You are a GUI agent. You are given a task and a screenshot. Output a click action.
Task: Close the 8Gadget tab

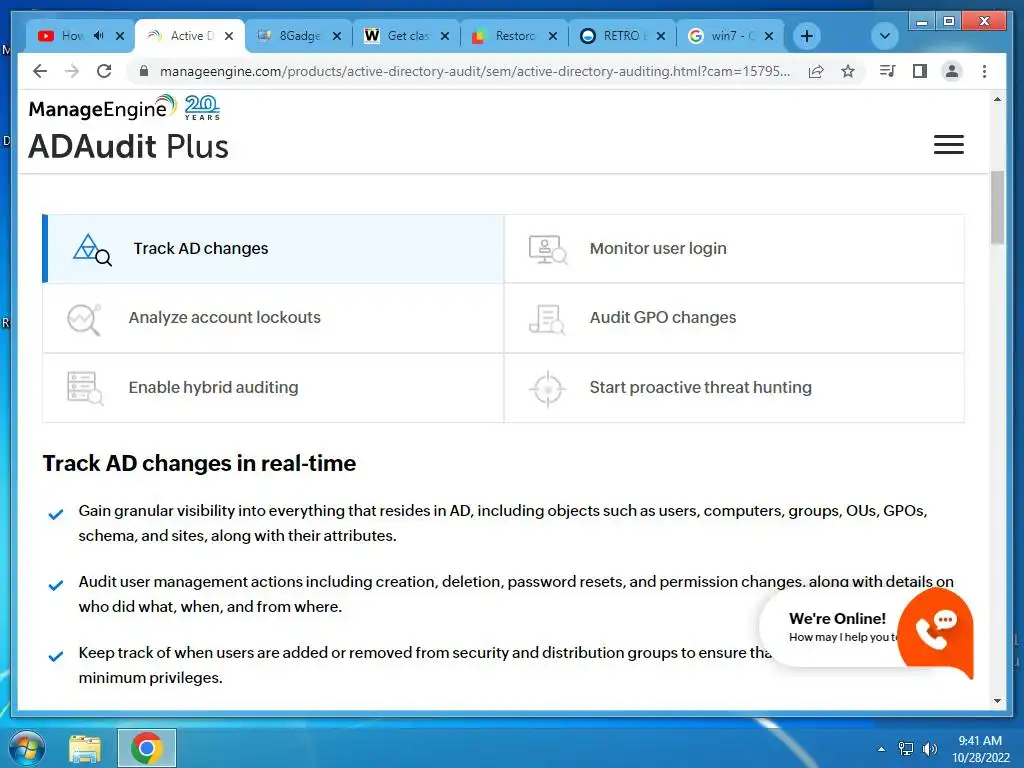pyautogui.click(x=337, y=36)
